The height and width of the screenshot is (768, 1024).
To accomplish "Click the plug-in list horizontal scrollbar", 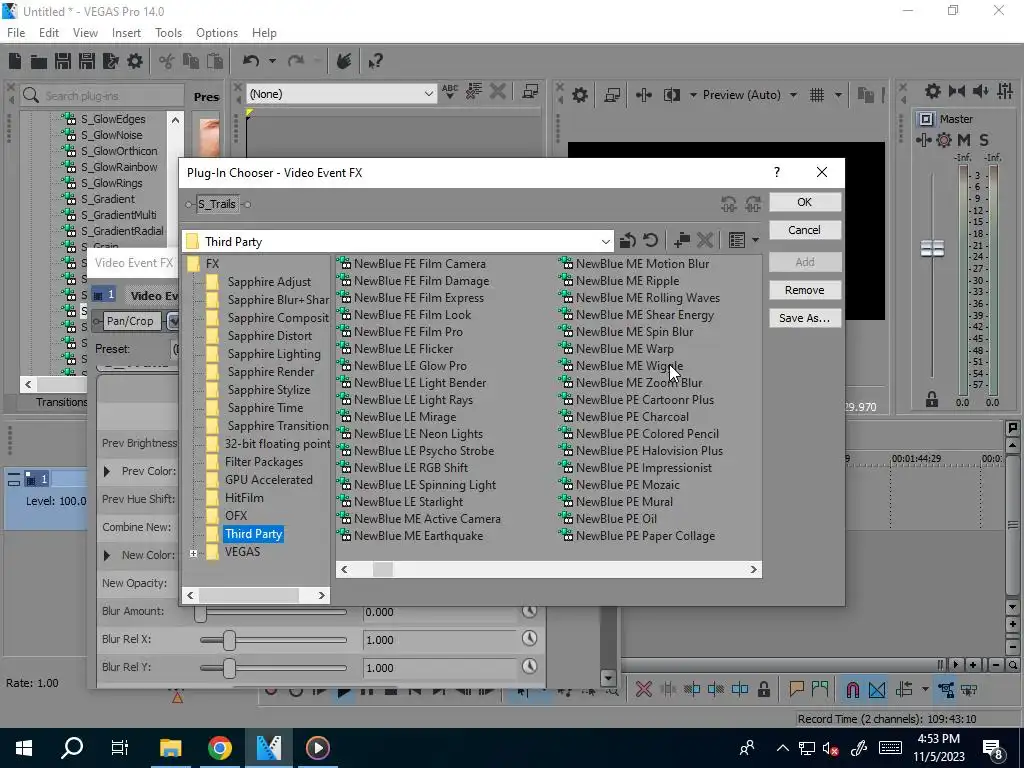I will [549, 569].
